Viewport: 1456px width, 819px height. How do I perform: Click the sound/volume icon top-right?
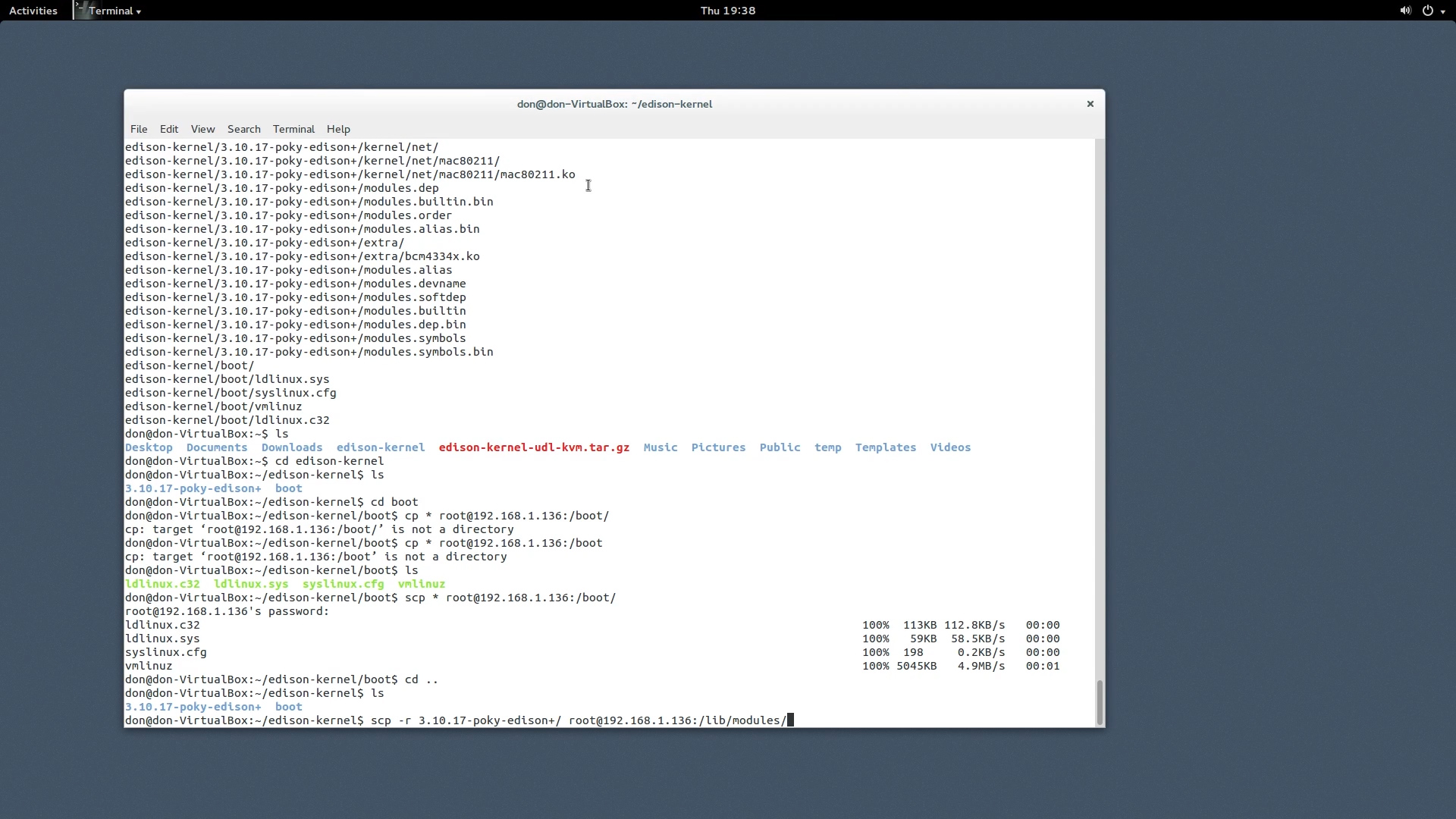1405,10
